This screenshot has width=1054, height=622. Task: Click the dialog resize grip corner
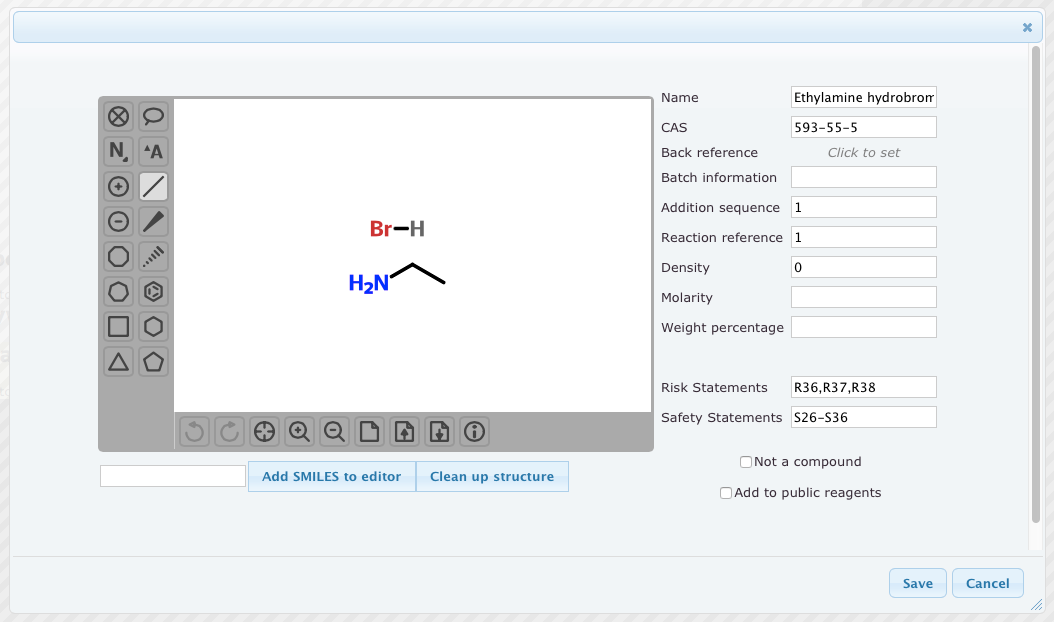tap(1037, 605)
